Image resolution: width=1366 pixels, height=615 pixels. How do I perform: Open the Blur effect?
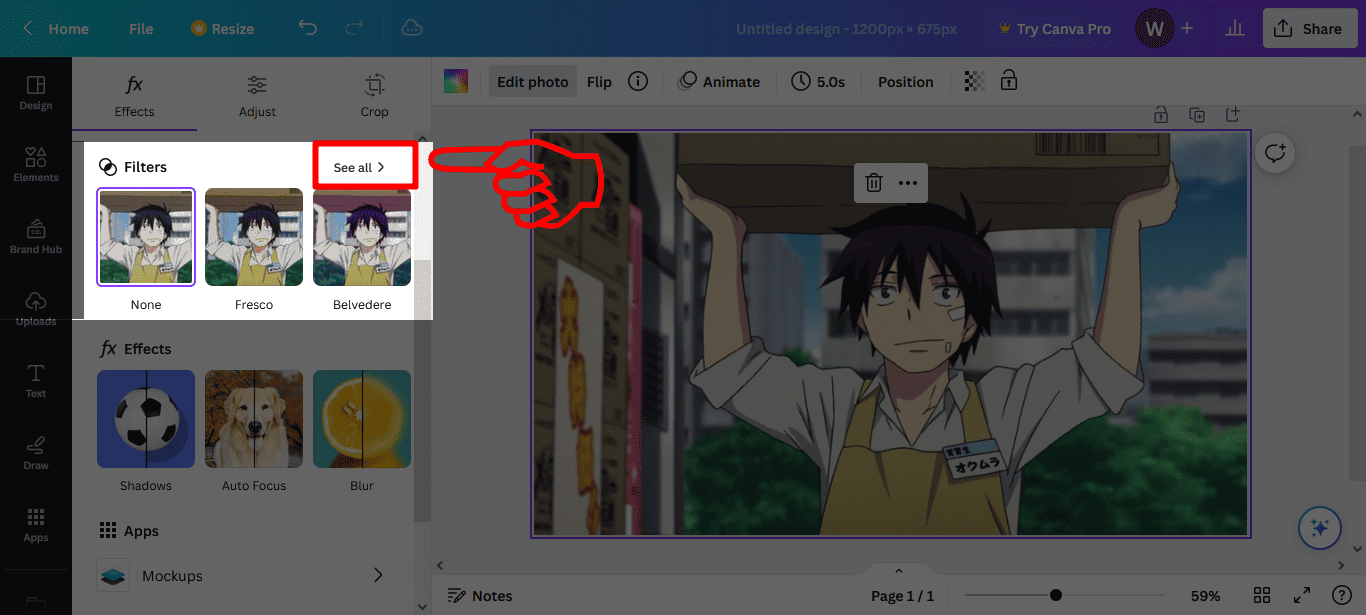[362, 419]
